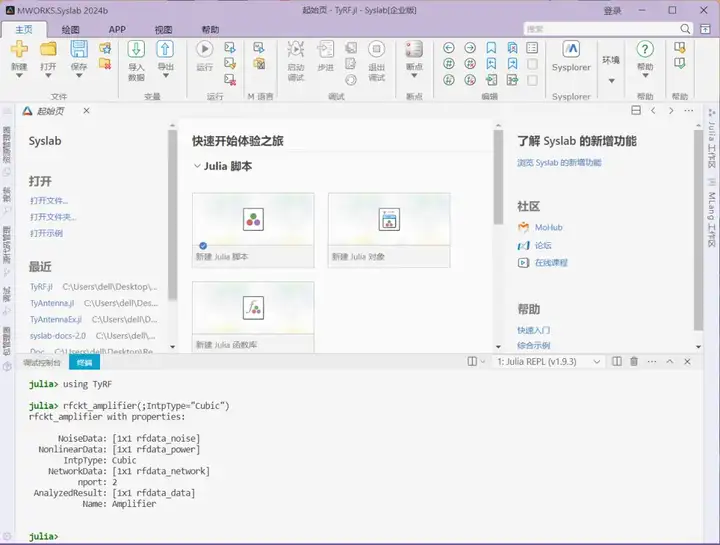
Task: Click the folder with red X icon
Action: point(105,64)
